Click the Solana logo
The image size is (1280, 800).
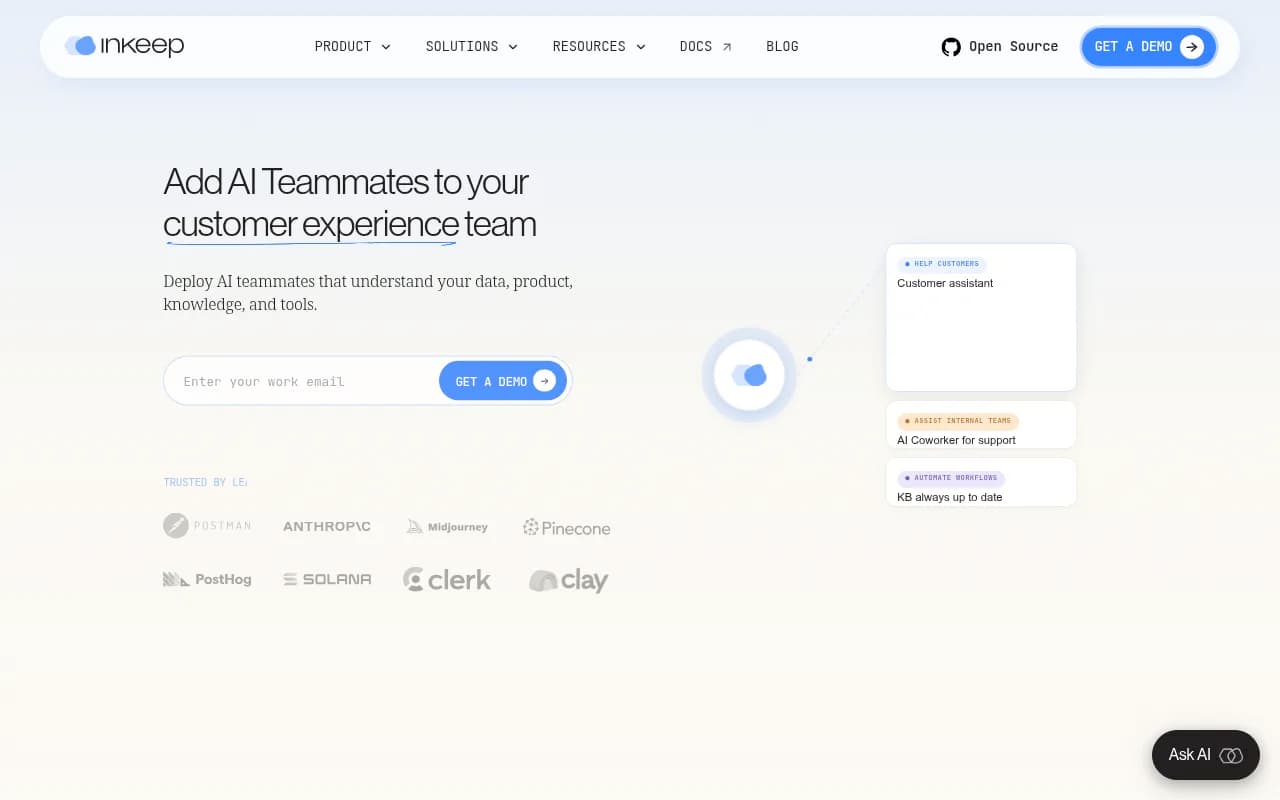pos(327,579)
